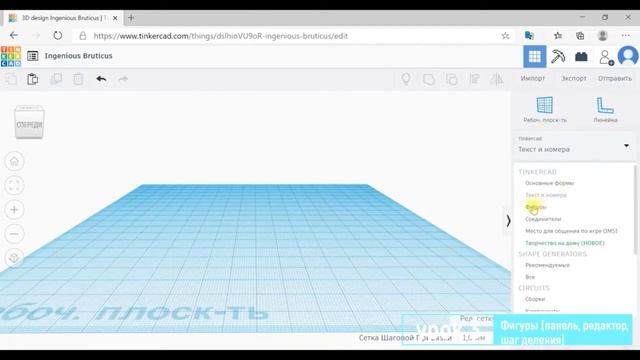Open the Tinkercad logo home link
This screenshot has height=360, width=640.
coord(11,56)
